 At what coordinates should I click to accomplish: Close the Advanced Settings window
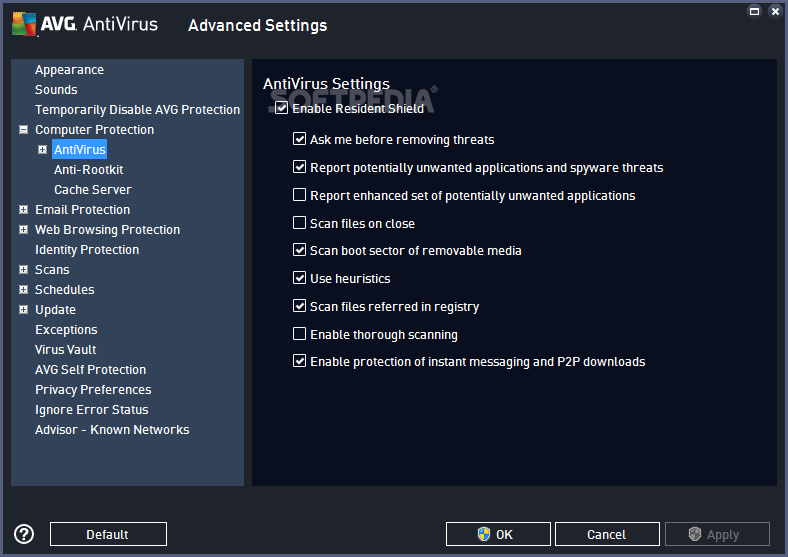[775, 11]
